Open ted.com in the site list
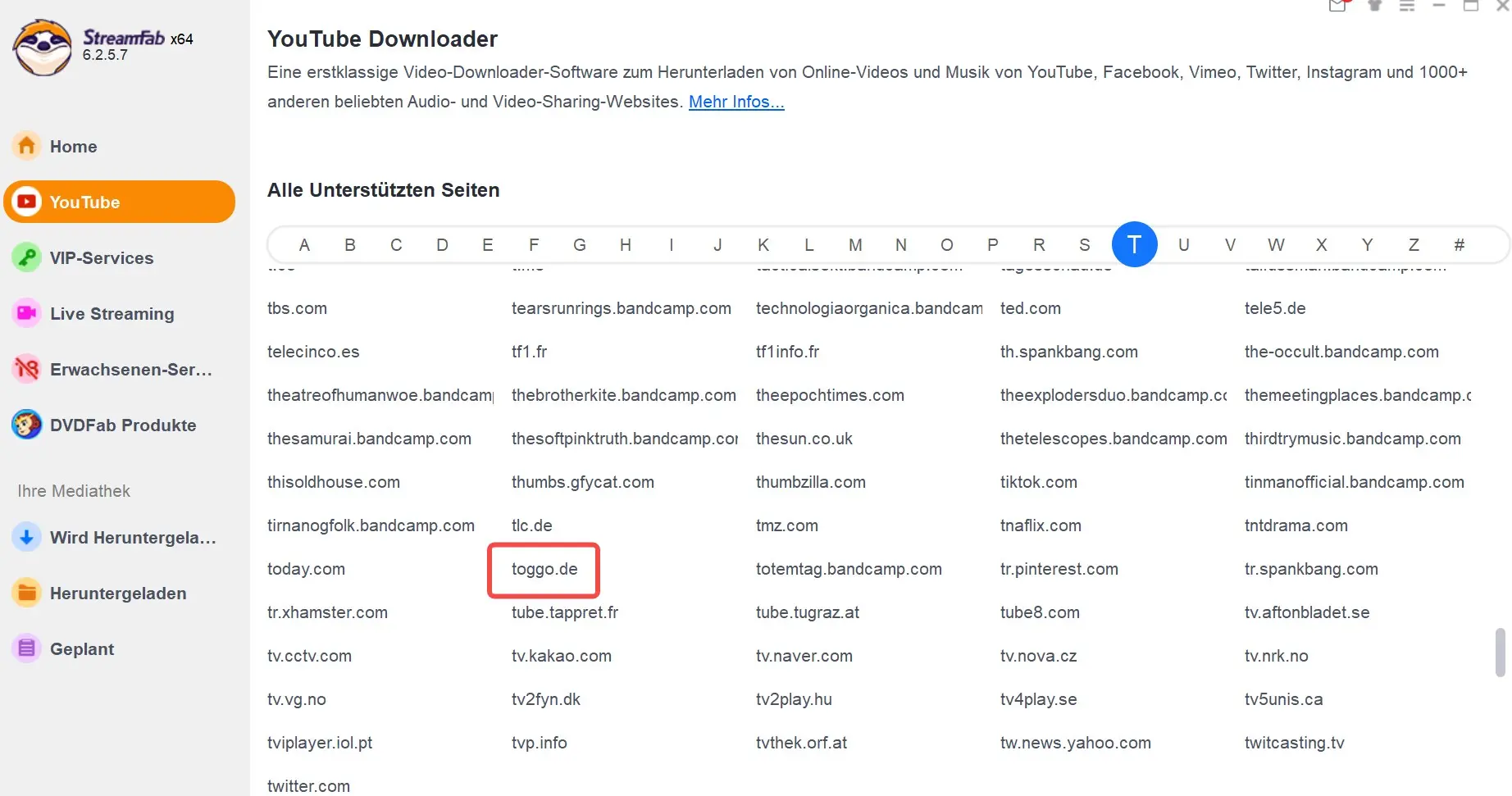 tap(1031, 308)
